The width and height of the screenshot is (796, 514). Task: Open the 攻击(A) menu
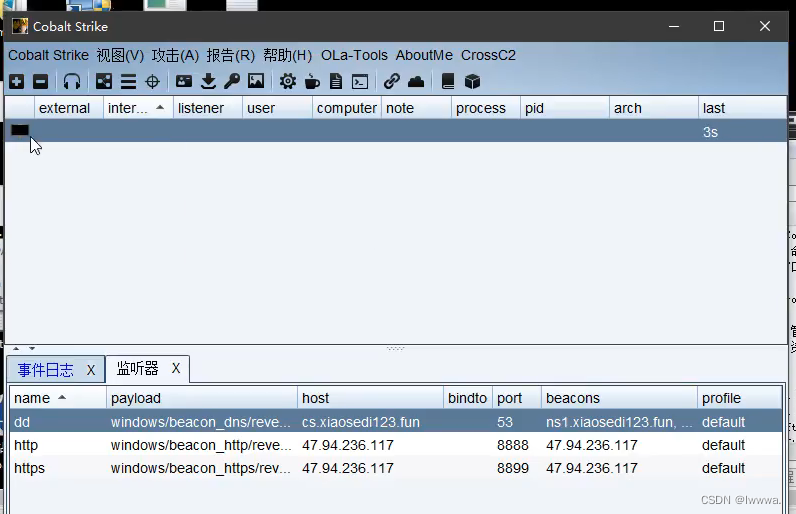[x=175, y=55]
